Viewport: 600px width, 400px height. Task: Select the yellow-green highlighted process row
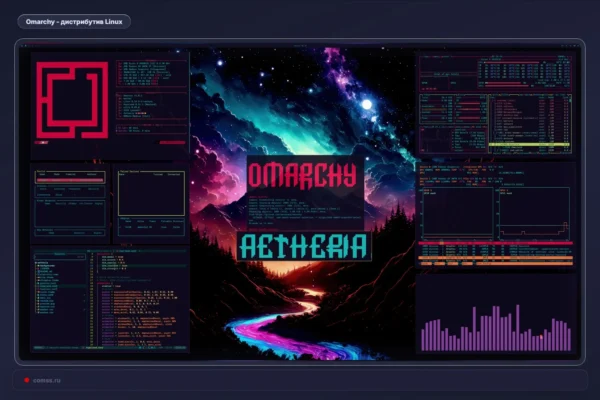pyautogui.click(x=529, y=145)
